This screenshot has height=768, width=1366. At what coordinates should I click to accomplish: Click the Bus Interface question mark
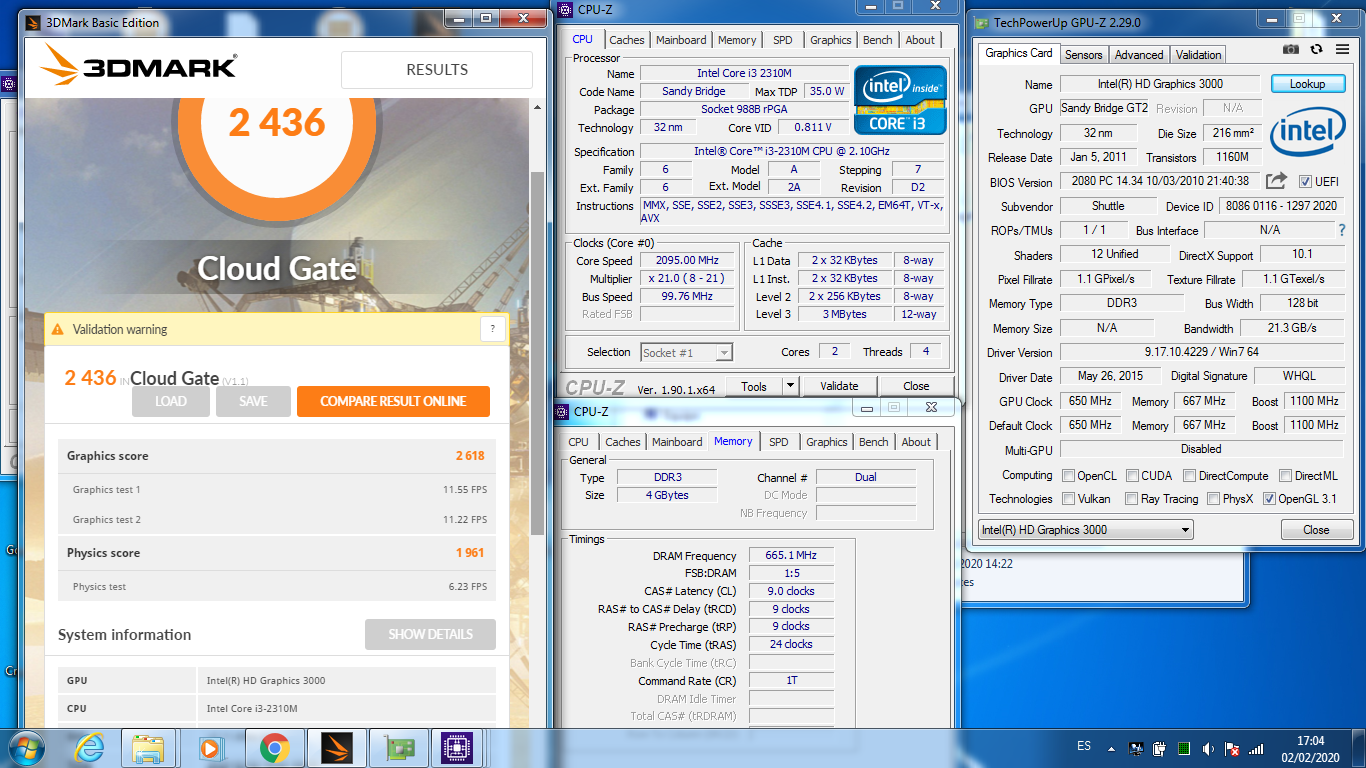pos(1342,230)
